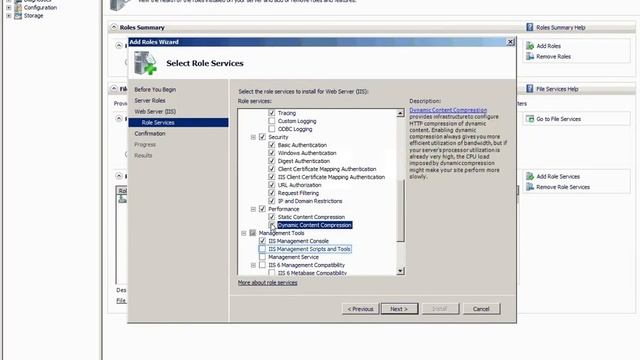The width and height of the screenshot is (640, 360).
Task: Uncheck Digest Authentication
Action: pos(272,161)
